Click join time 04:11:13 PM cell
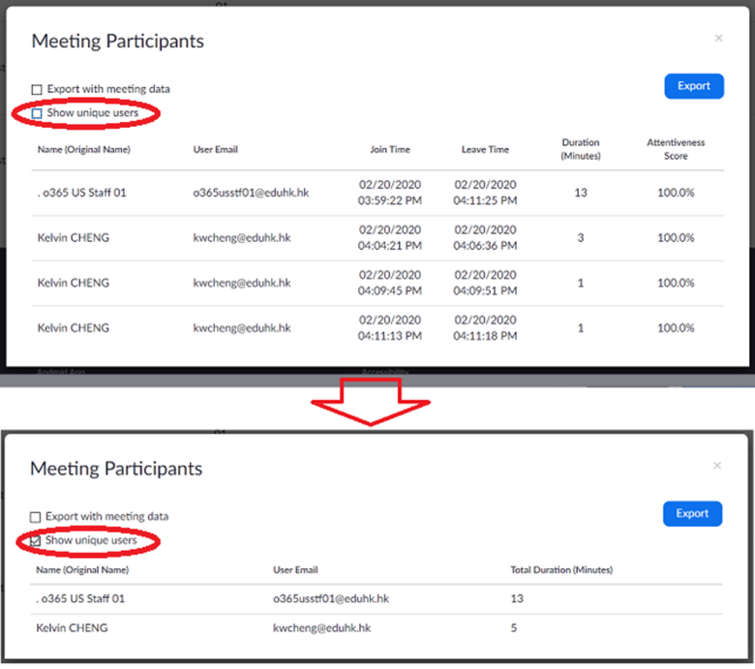 coord(390,328)
